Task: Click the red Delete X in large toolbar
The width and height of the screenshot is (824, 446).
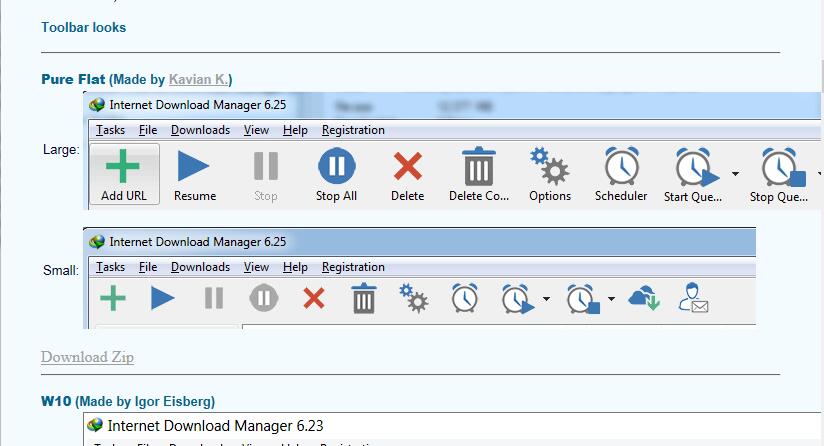Action: 408,166
